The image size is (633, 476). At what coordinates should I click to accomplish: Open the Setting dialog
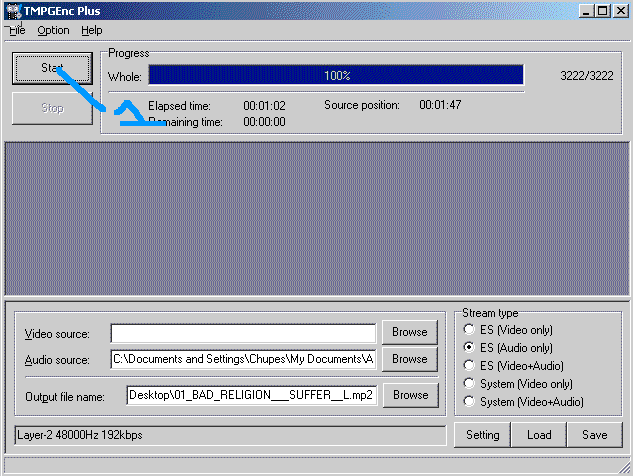click(482, 435)
